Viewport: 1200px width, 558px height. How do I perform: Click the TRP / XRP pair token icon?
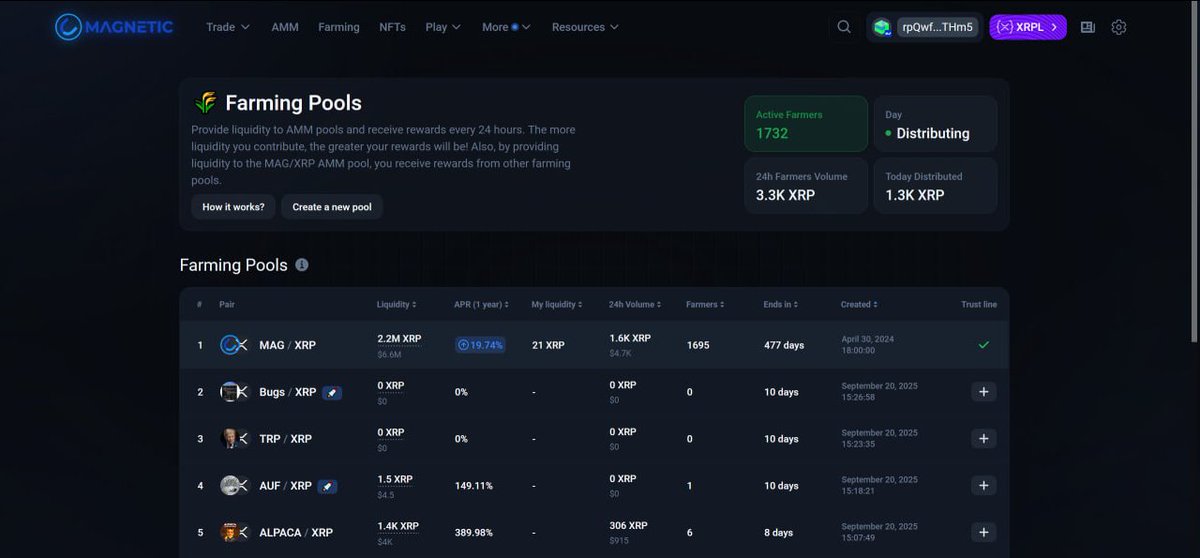[x=234, y=439]
